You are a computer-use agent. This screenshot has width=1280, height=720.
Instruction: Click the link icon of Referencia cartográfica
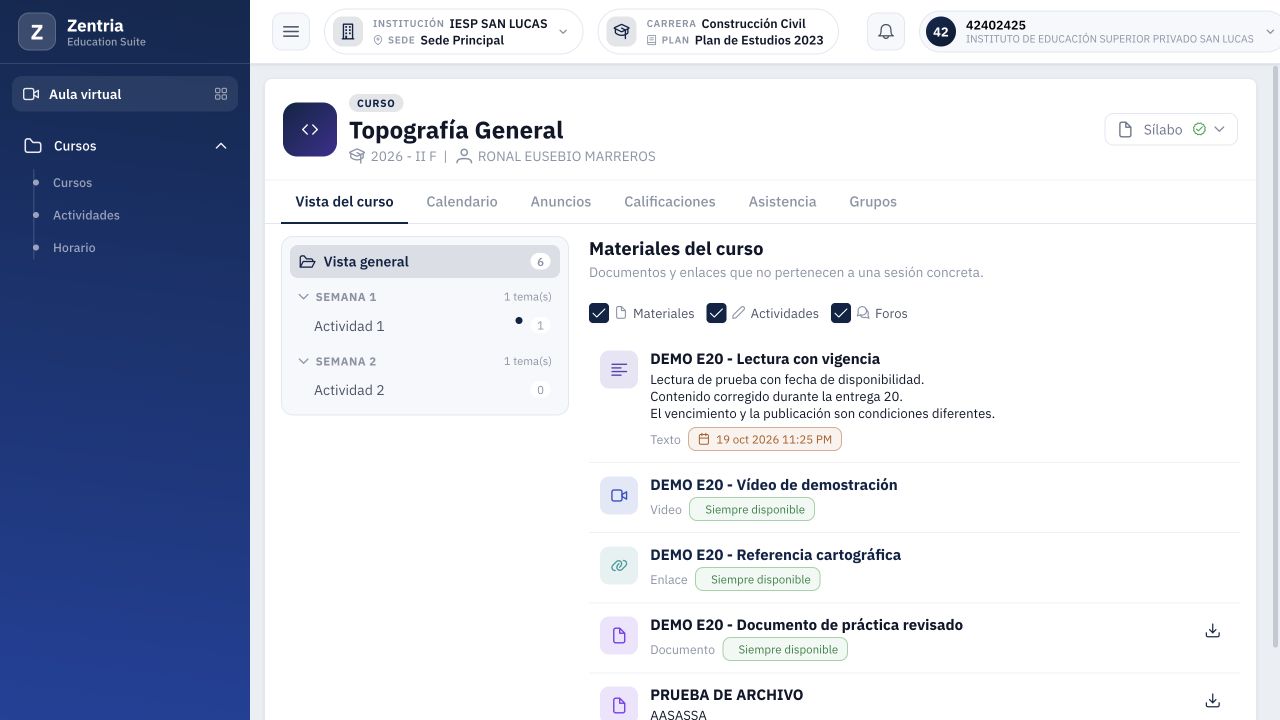coord(619,566)
